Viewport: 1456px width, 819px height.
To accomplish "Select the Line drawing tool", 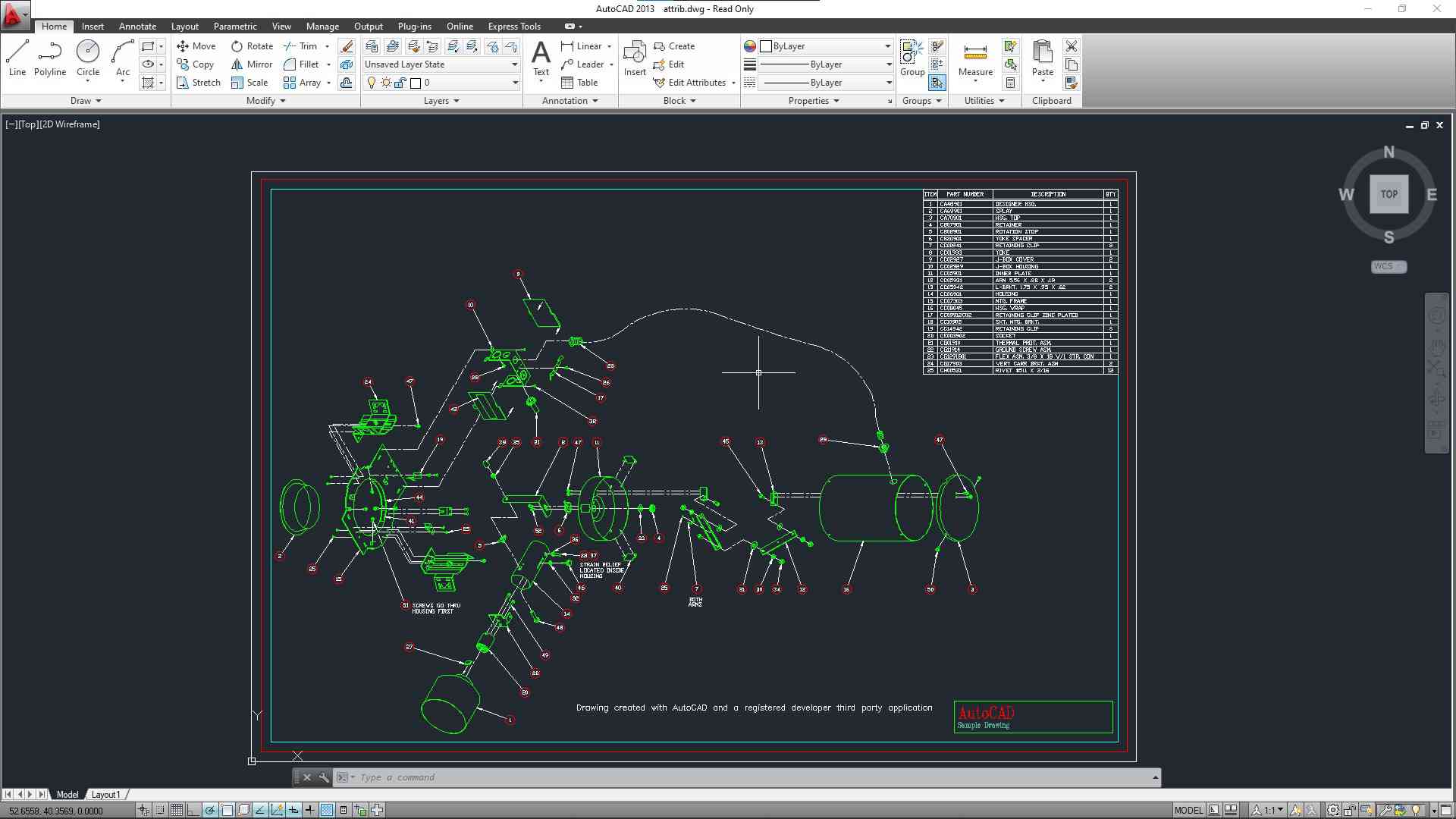I will 17,58.
